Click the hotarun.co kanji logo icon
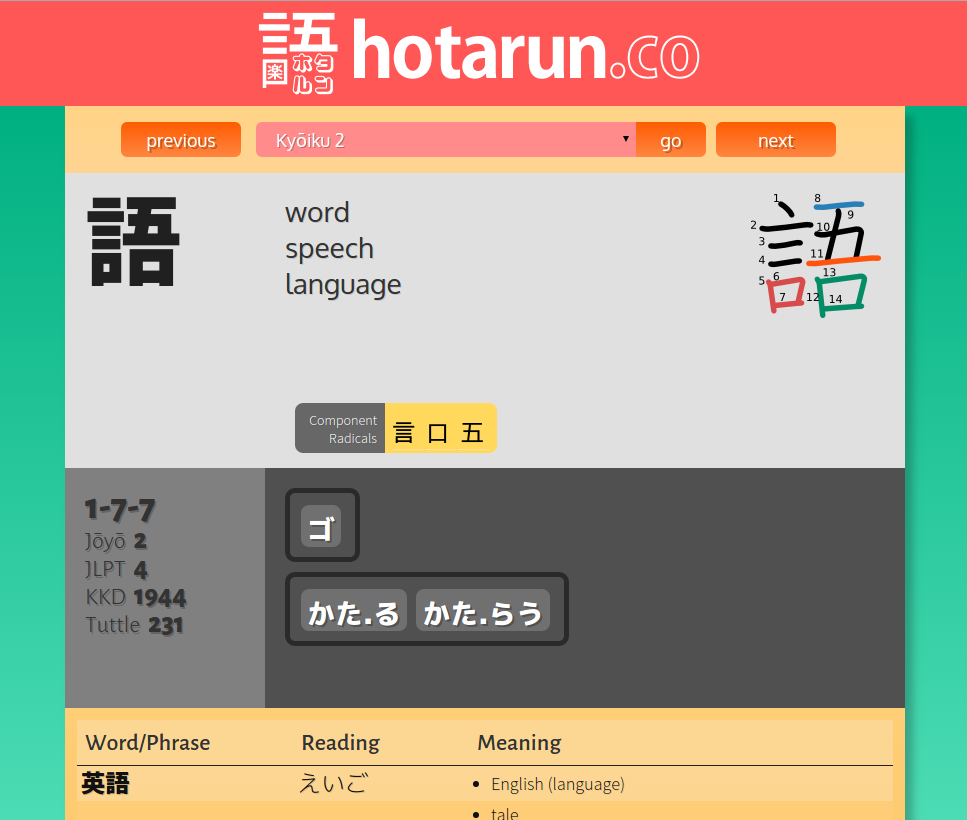The height and width of the screenshot is (820, 967). 298,54
